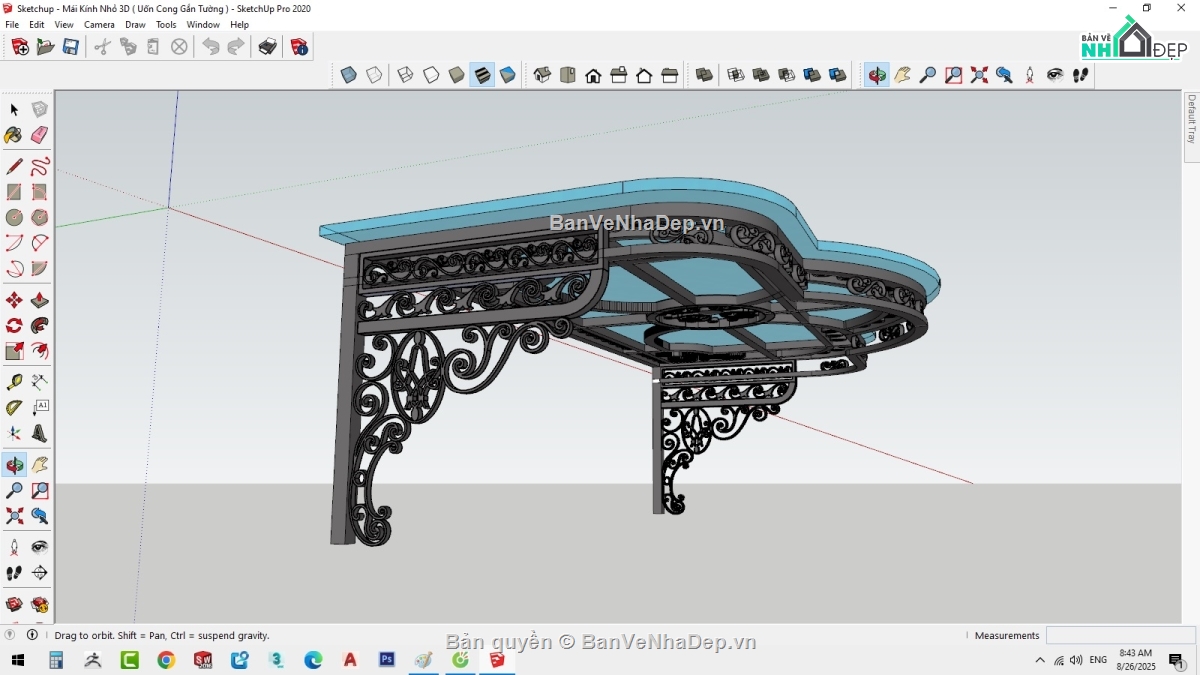This screenshot has width=1200, height=675.
Task: Switch to the Iso view
Action: [x=541, y=74]
